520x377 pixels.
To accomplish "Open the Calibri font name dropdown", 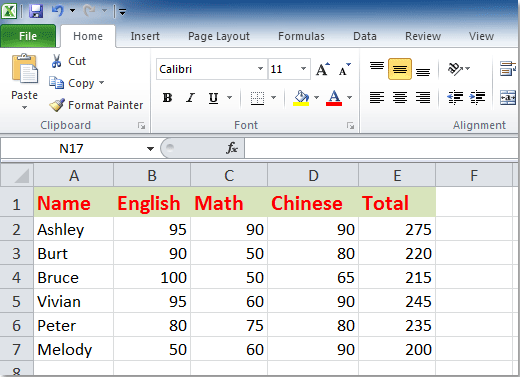I will 260,69.
